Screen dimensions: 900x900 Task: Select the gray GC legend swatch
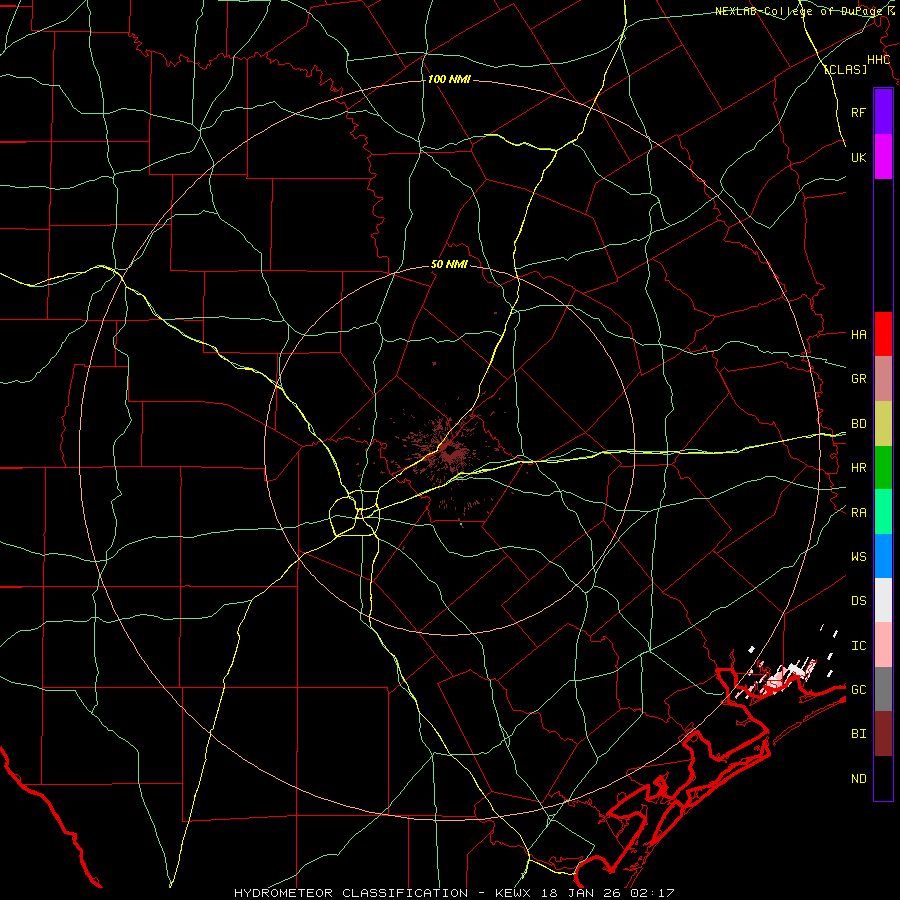click(883, 689)
